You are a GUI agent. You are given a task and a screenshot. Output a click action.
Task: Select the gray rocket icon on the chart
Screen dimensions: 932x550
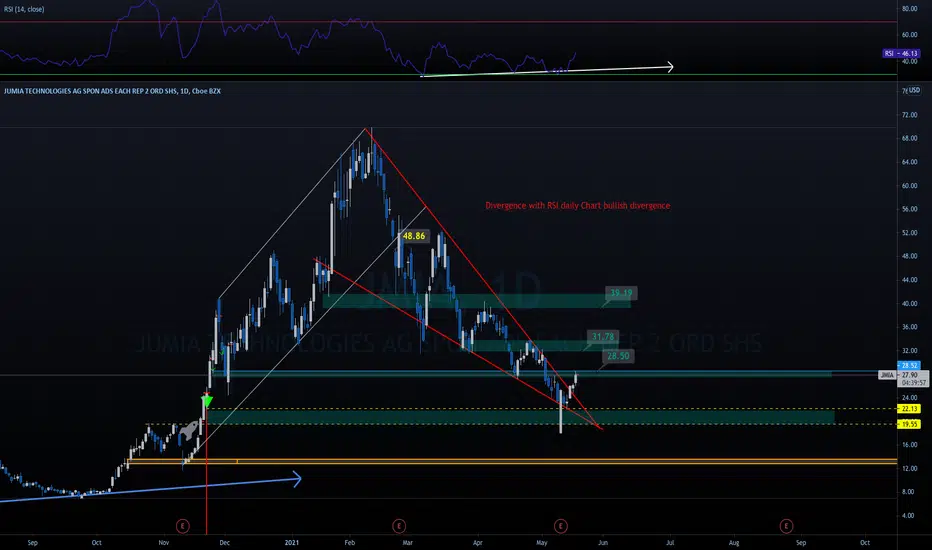coord(189,430)
